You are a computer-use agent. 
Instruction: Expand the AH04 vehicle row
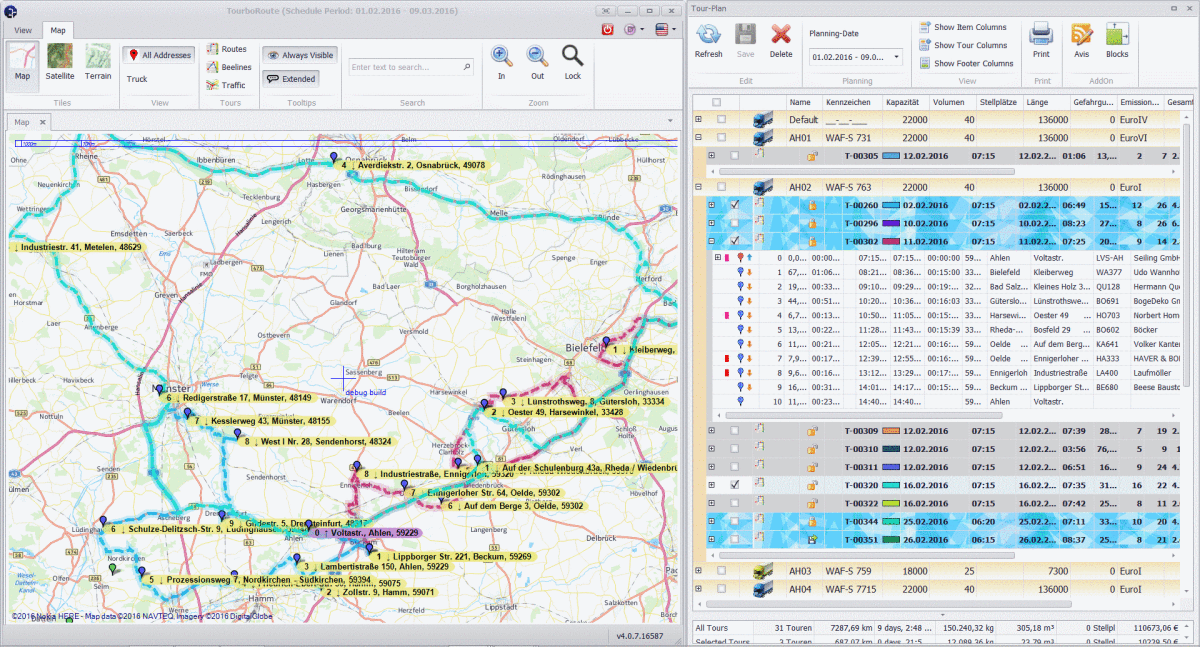(x=698, y=588)
